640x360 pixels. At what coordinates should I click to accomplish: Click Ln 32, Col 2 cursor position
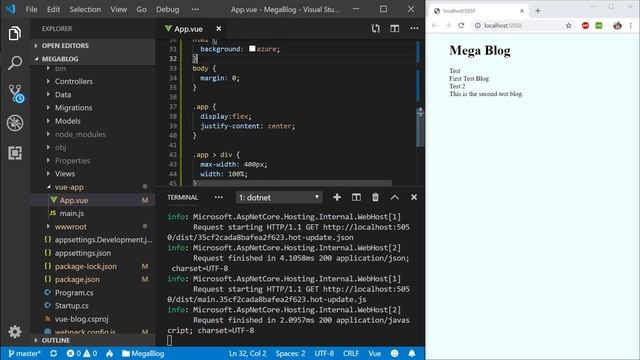tap(247, 353)
